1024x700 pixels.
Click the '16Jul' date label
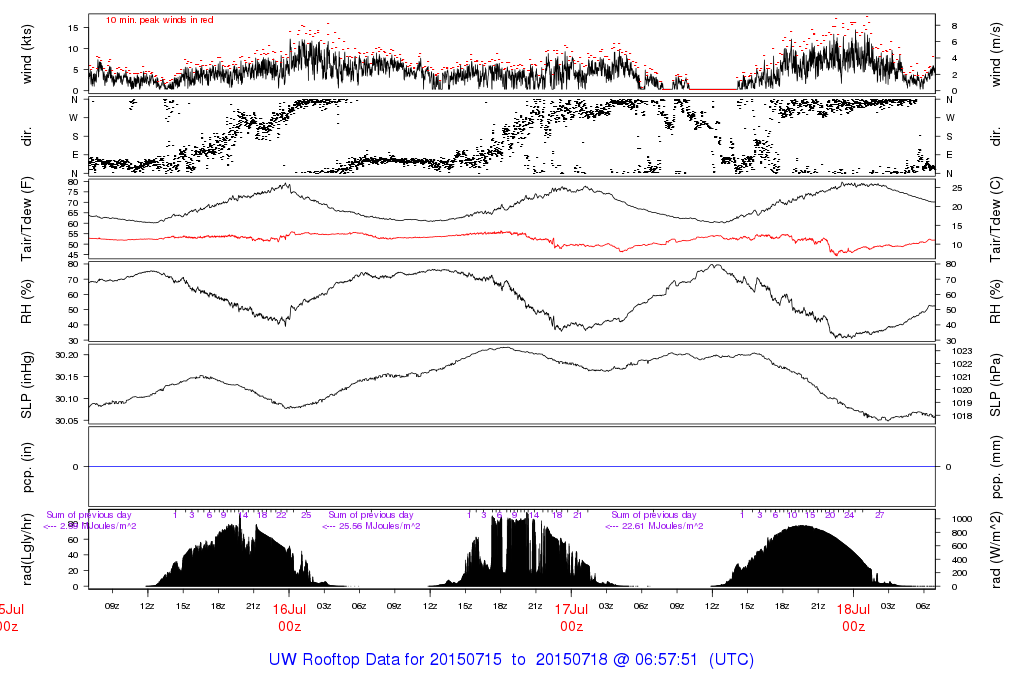tap(289, 609)
